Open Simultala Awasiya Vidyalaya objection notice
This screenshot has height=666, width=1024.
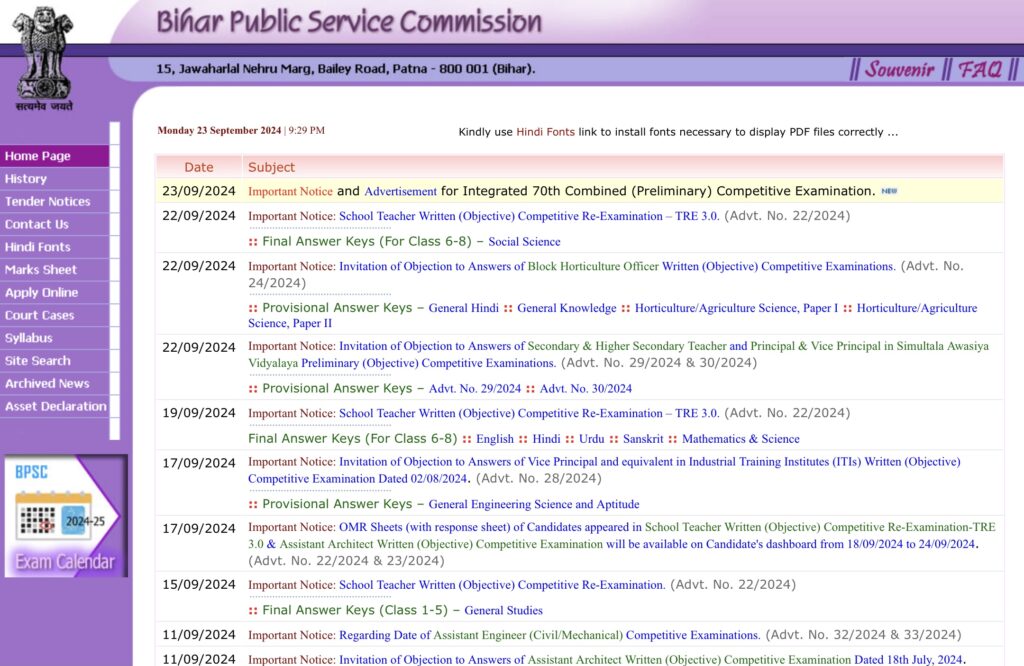(618, 355)
